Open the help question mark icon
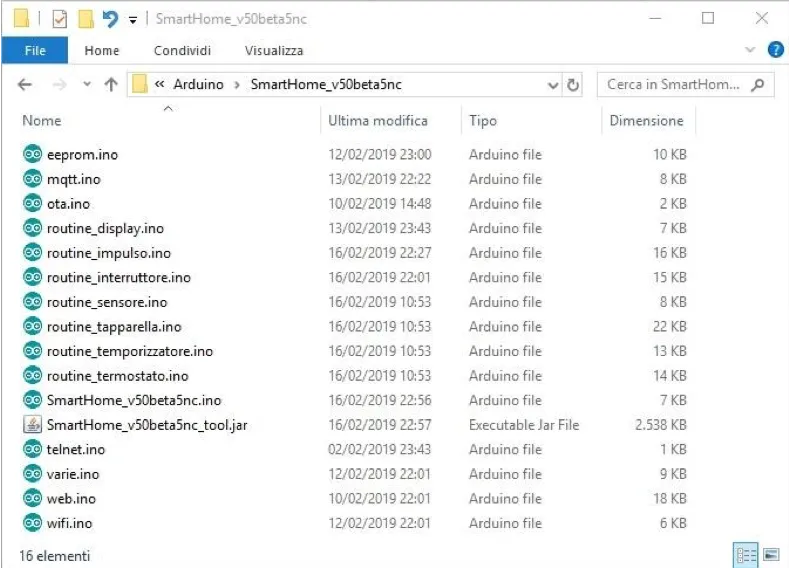 point(775,50)
